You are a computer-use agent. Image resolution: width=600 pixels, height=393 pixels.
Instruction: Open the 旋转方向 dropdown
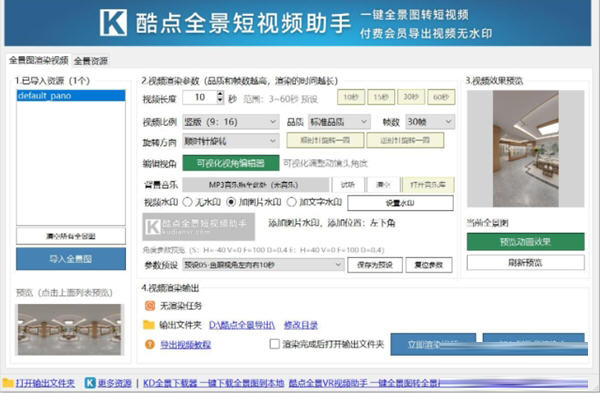click(231, 141)
